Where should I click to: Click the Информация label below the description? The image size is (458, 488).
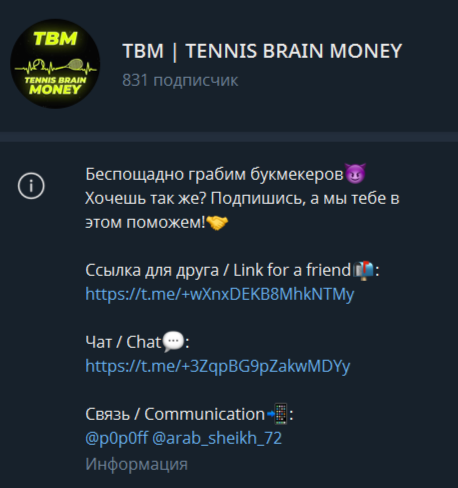click(137, 464)
